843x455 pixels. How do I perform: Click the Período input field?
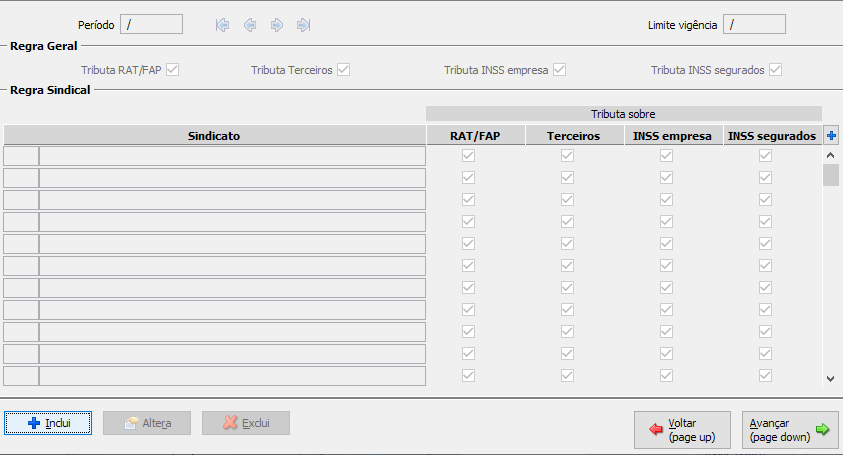click(151, 24)
